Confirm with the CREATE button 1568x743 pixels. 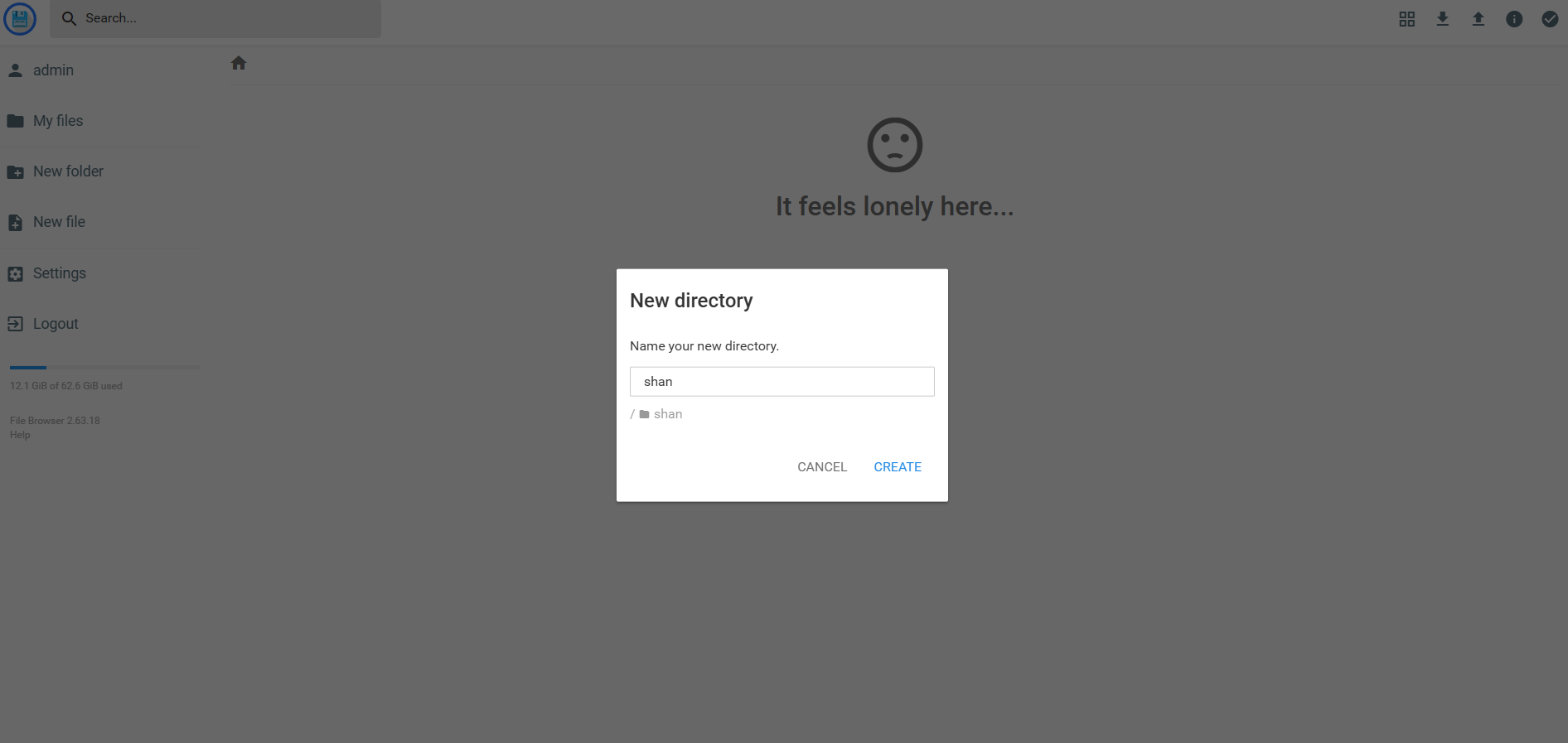pos(898,467)
